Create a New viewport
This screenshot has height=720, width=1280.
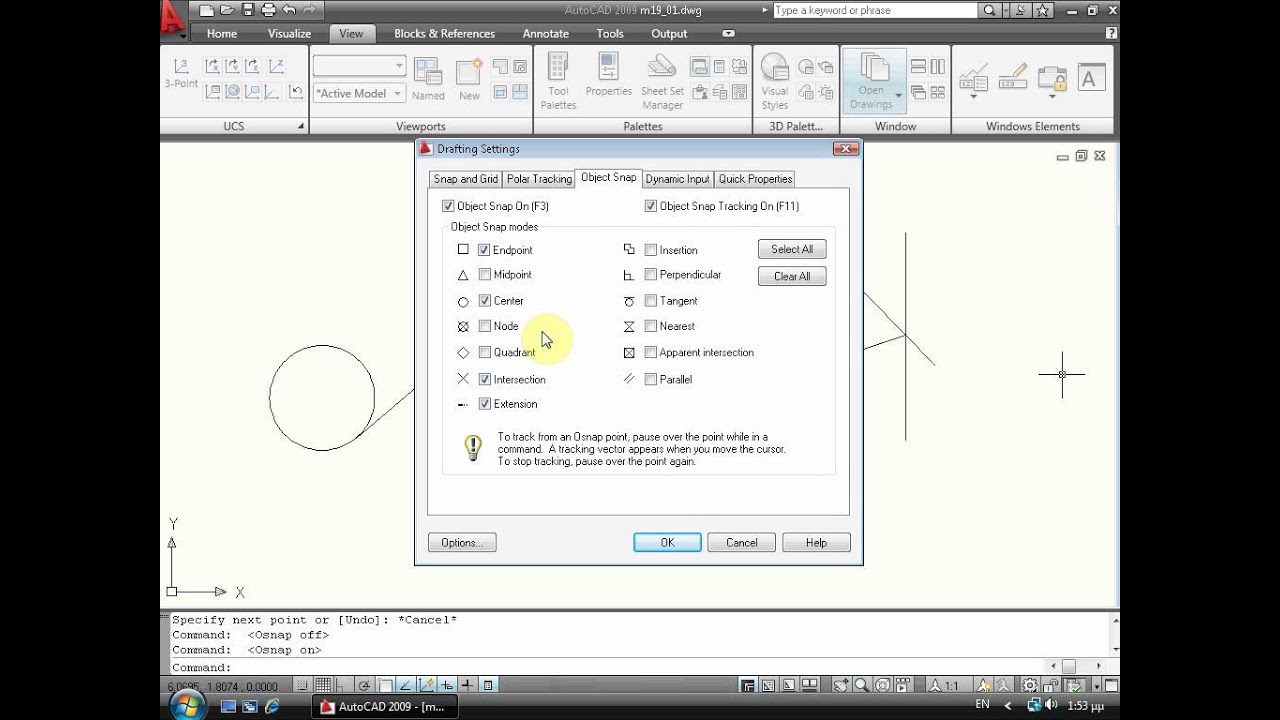coord(469,79)
